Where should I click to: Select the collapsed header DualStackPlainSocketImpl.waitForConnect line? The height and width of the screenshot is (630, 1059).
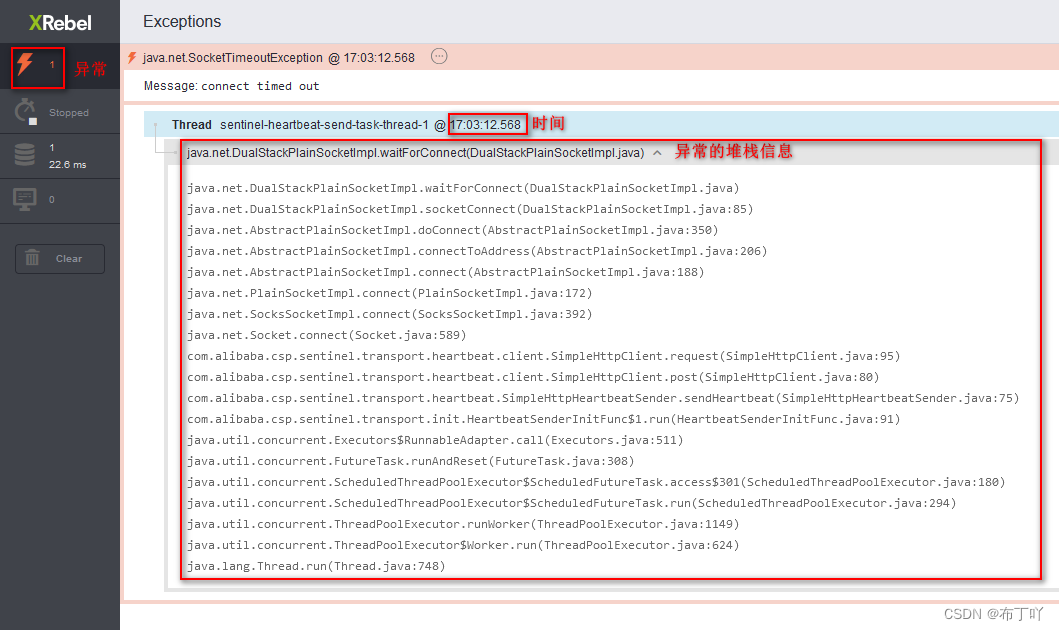415,153
